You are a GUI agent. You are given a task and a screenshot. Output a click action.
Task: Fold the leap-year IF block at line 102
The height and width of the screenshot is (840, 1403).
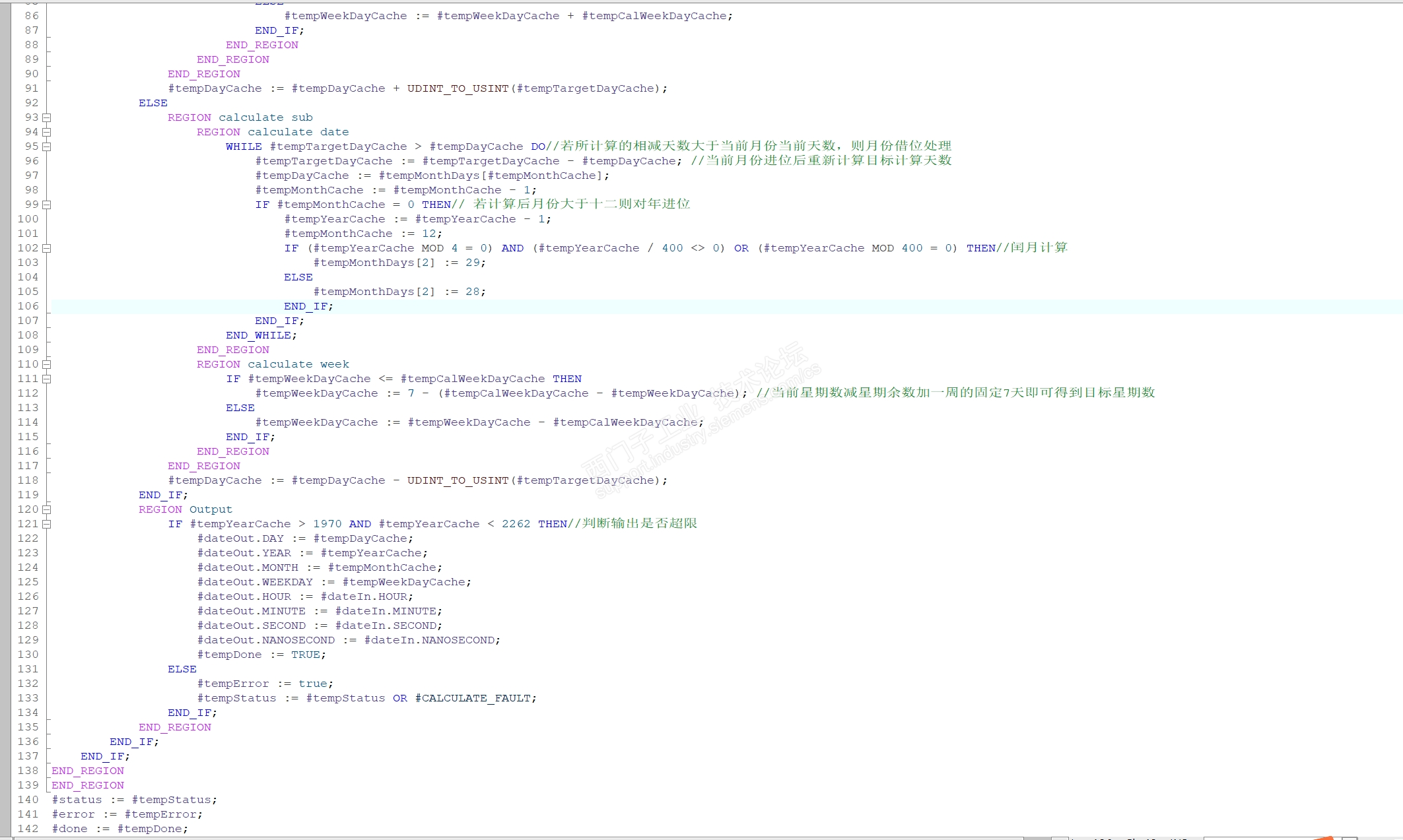[x=47, y=248]
